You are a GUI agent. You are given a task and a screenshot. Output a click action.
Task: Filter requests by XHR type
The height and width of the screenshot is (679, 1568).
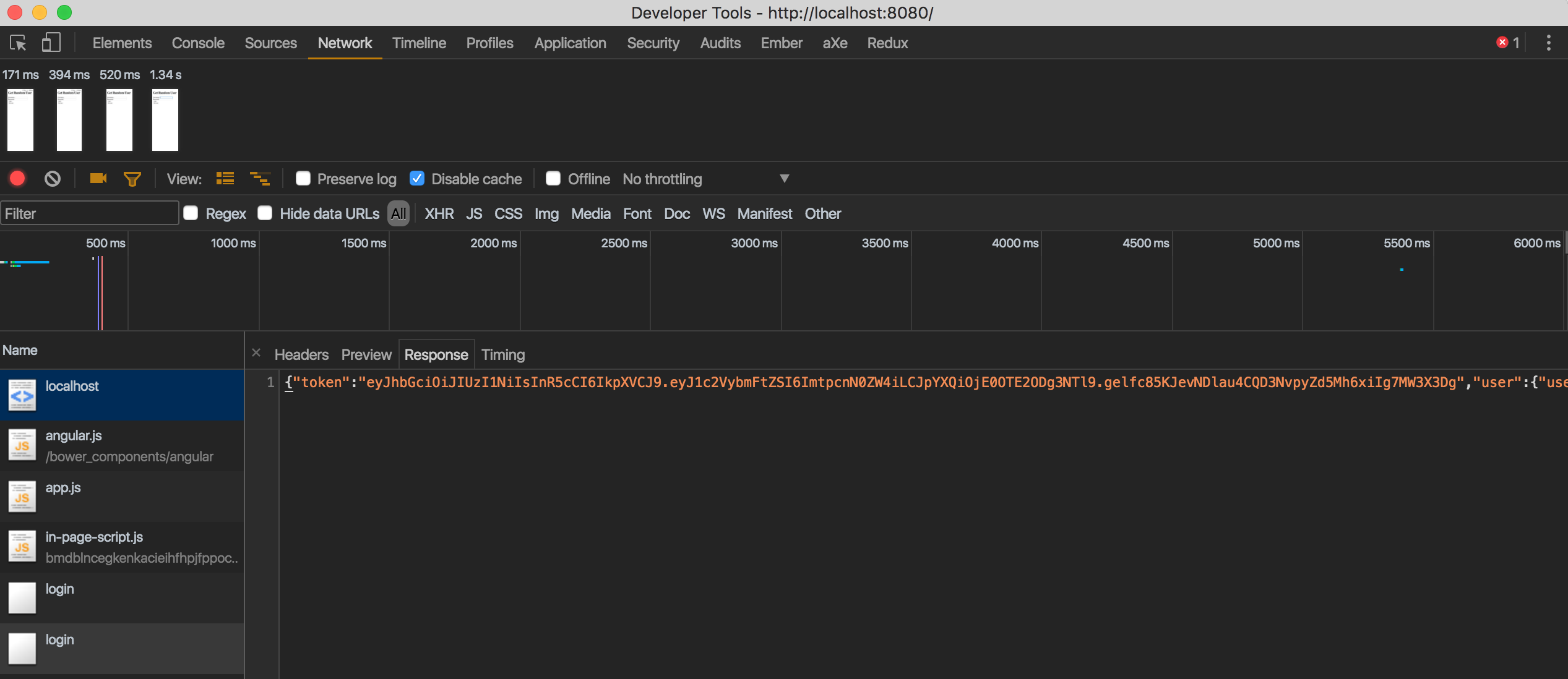pyautogui.click(x=439, y=213)
